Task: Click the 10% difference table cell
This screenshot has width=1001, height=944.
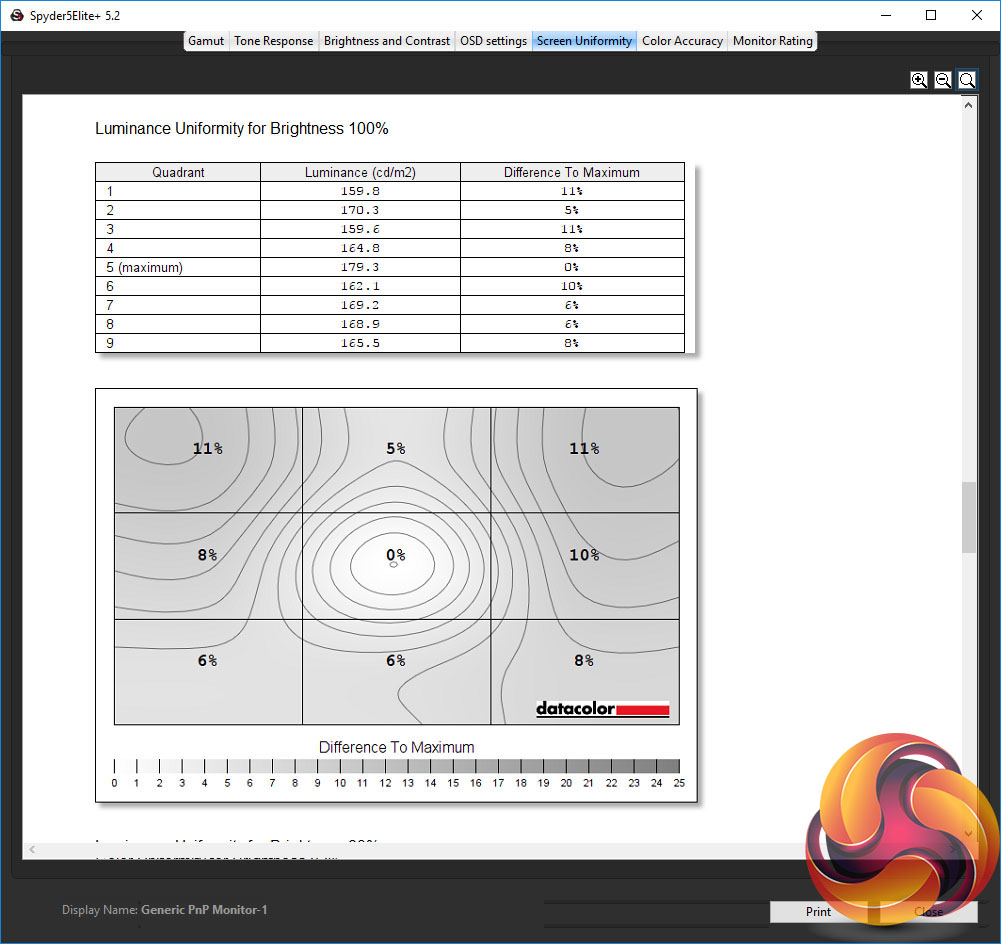Action: (x=571, y=286)
